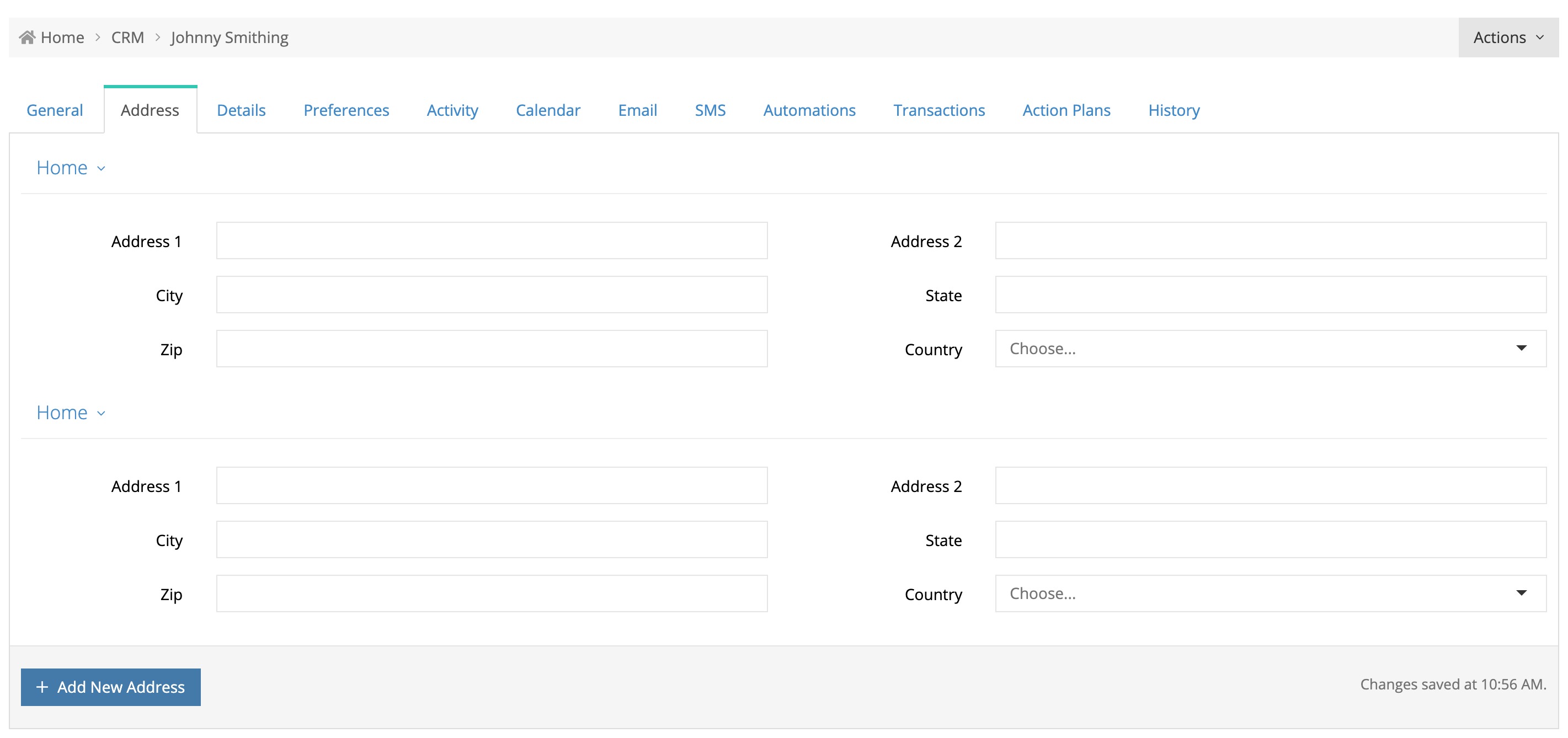Click the second City input field
Viewport: 1568px width, 738px height.
coord(491,539)
